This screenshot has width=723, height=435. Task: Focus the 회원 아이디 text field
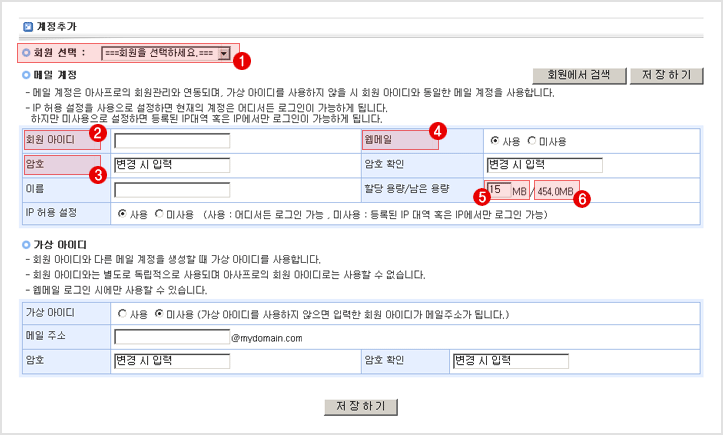click(x=172, y=141)
